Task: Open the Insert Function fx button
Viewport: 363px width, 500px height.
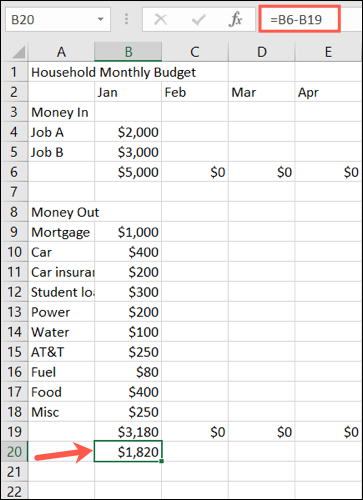Action: point(236,20)
